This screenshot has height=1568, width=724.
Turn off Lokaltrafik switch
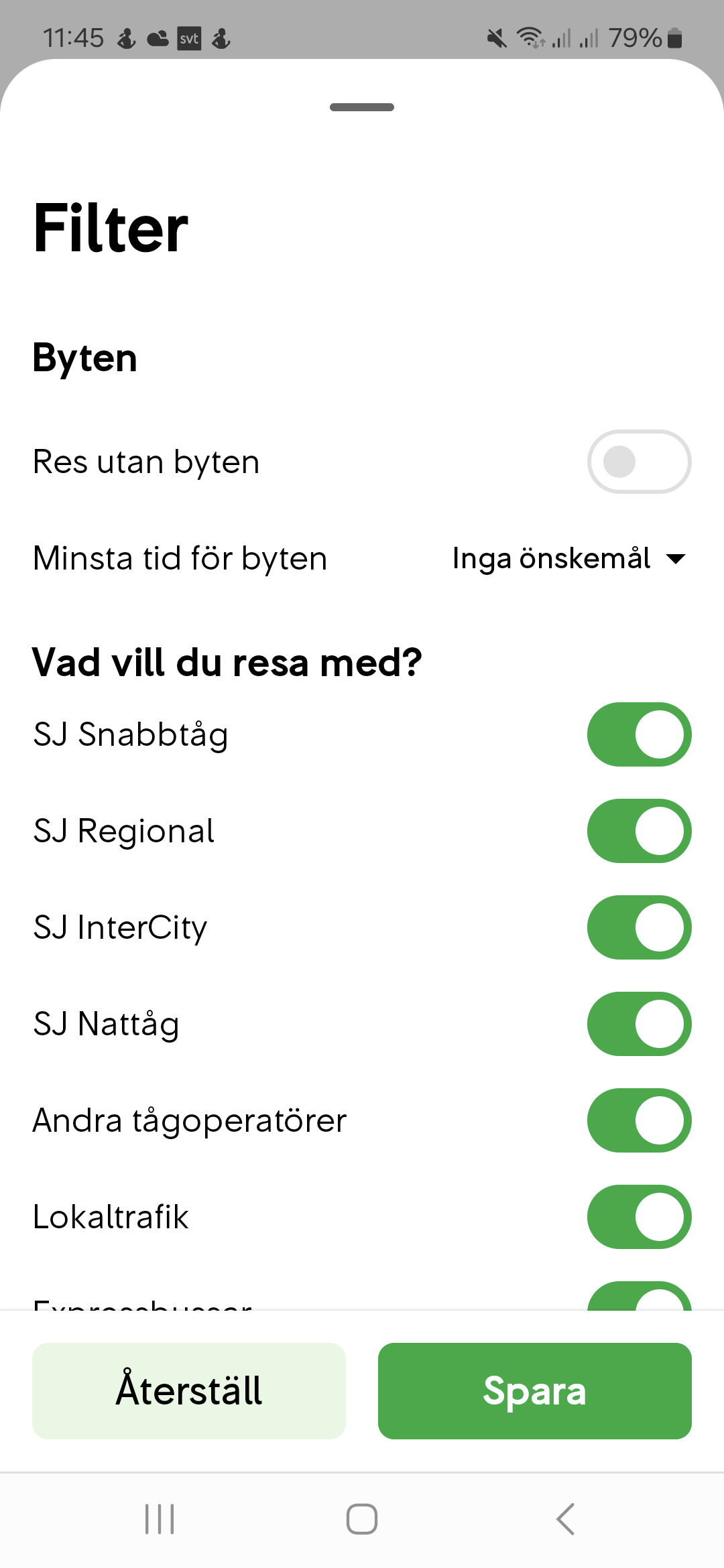(639, 1217)
